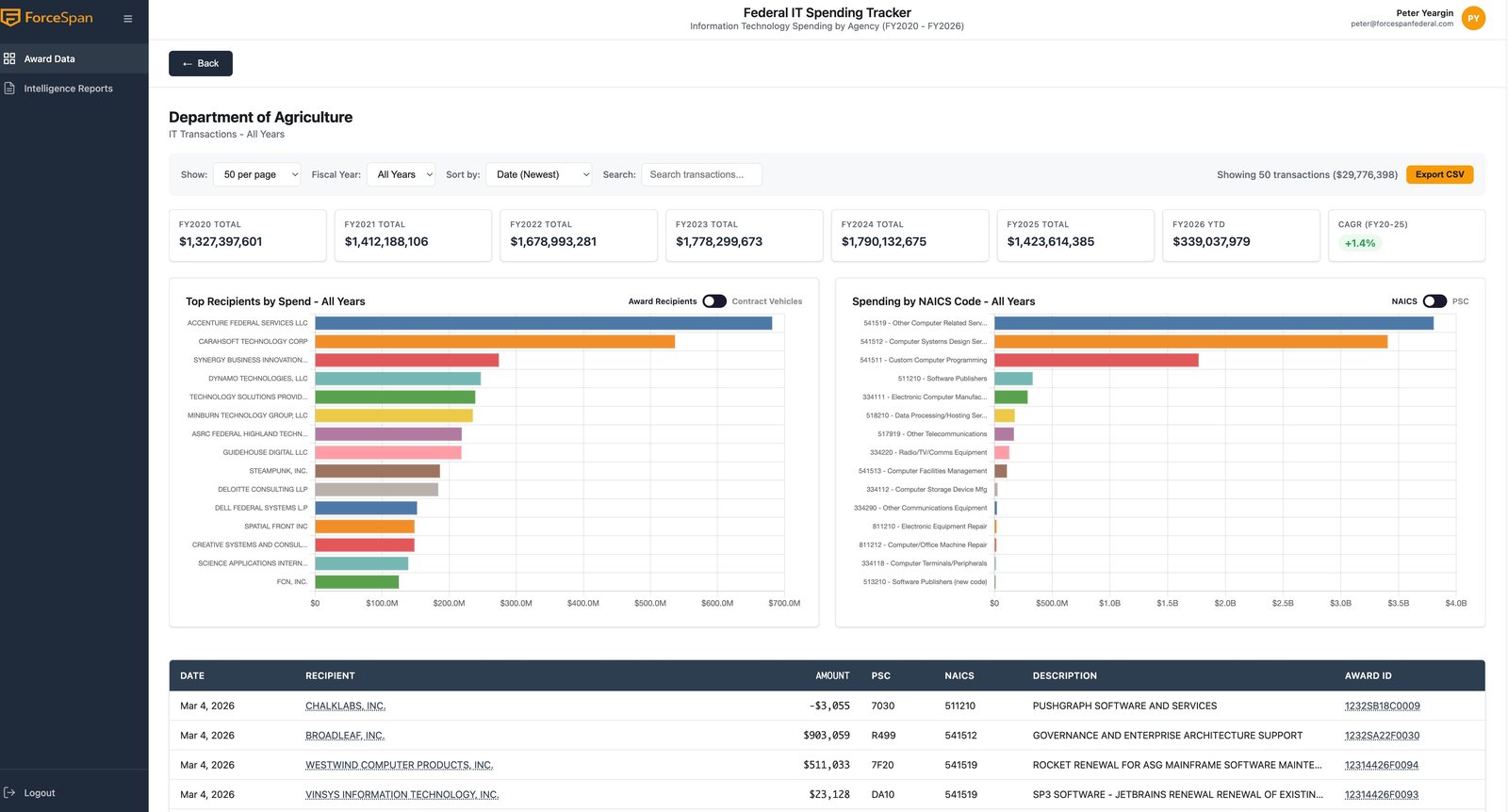Click the +1.4% CAGR badge
The height and width of the screenshot is (812, 1508).
tap(1360, 243)
